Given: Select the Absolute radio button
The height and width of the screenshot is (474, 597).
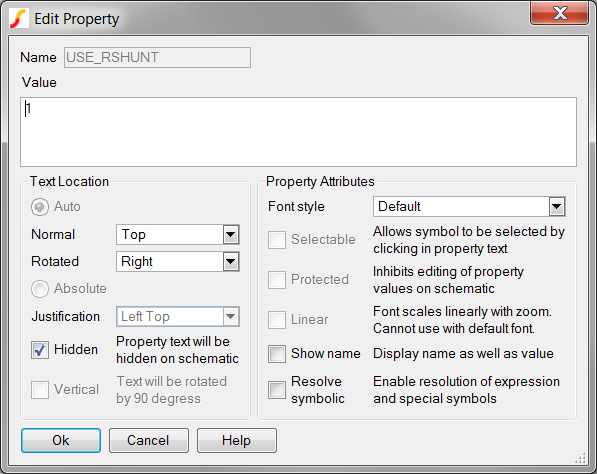Looking at the screenshot, I should coord(40,289).
